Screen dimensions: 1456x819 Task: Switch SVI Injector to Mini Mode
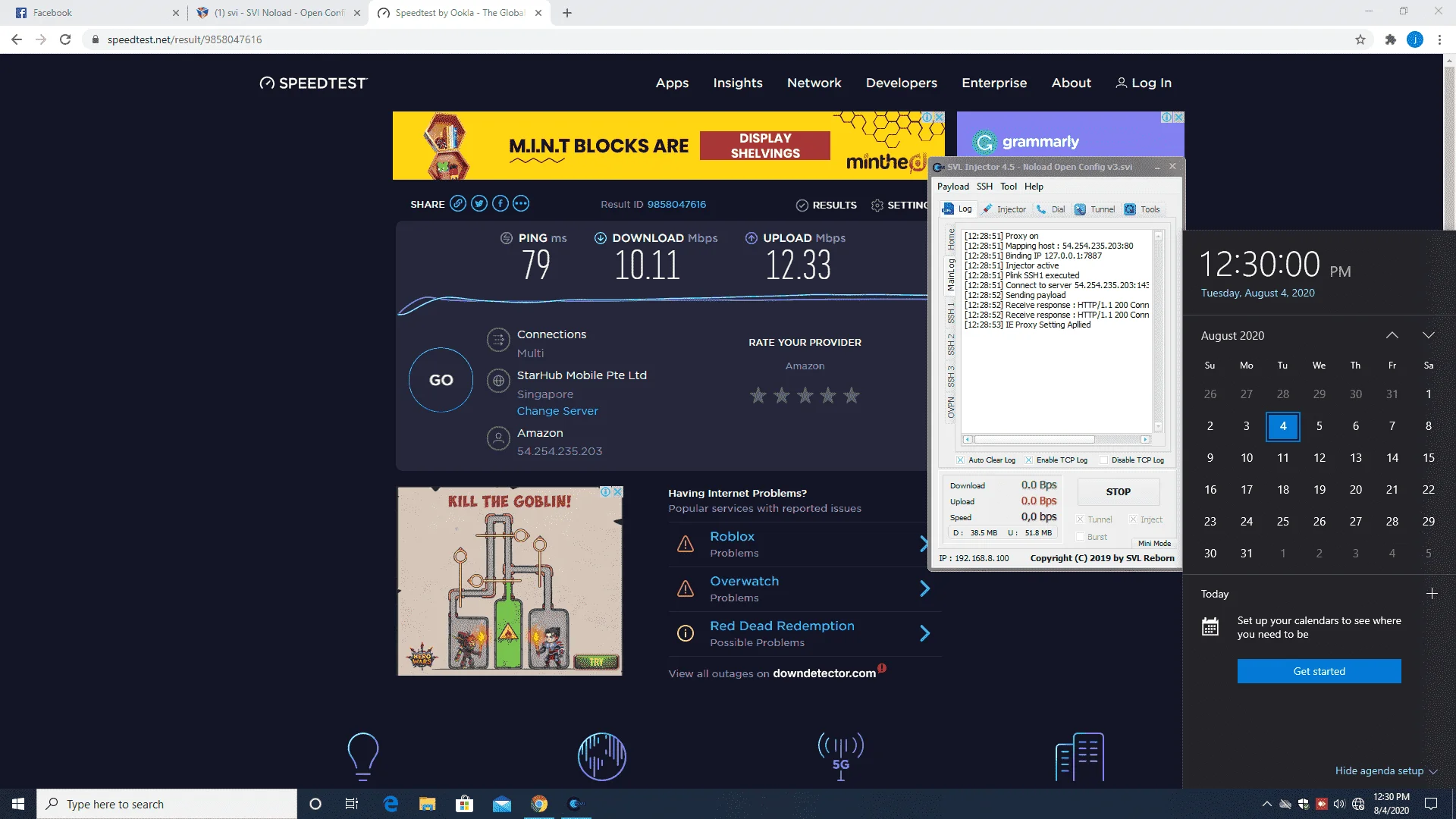[x=1154, y=543]
